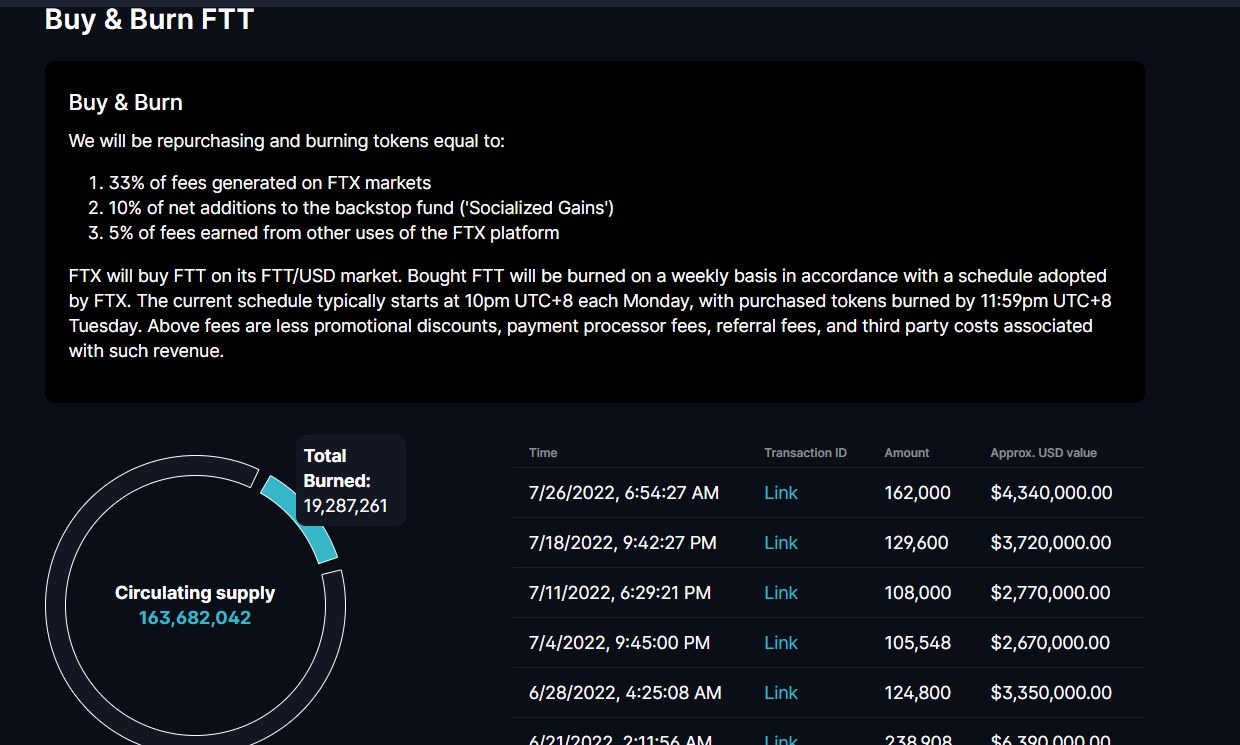The width and height of the screenshot is (1240, 745).
Task: Open the Link for the 6/28/2022 burn transaction
Action: point(781,693)
